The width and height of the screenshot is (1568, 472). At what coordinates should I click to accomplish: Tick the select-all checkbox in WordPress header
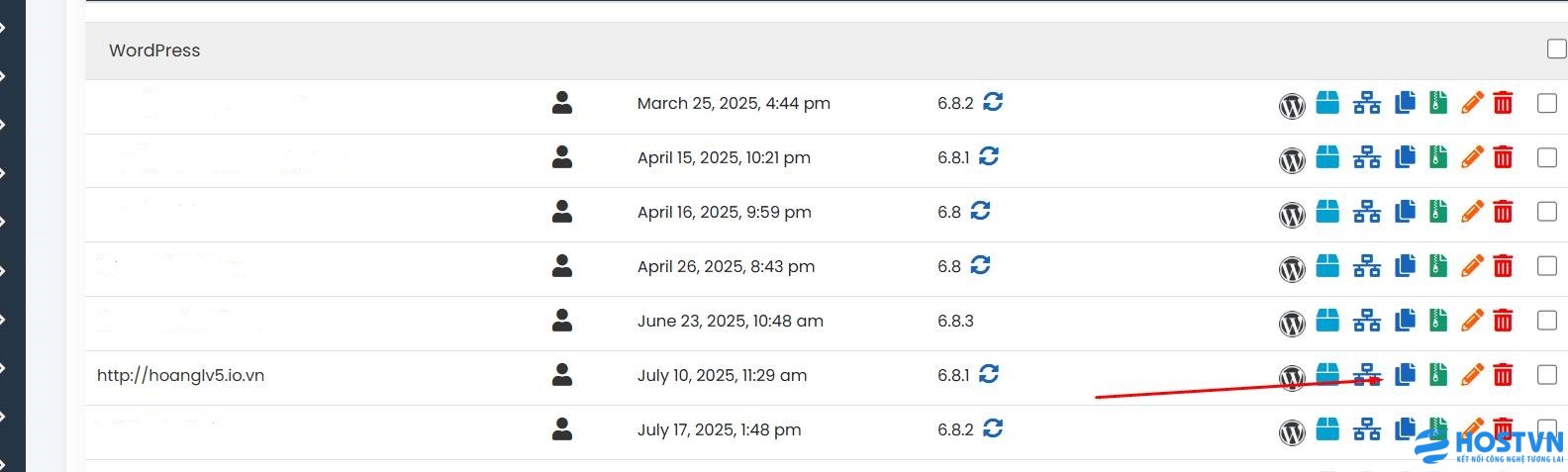[1556, 49]
